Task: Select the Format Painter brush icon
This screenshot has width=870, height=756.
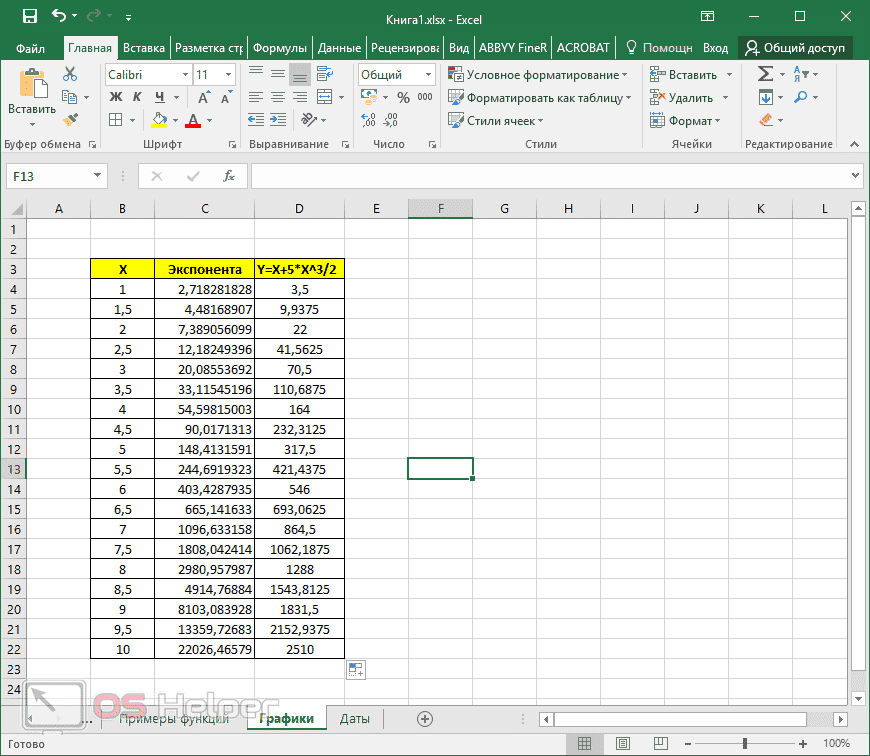Action: point(70,120)
